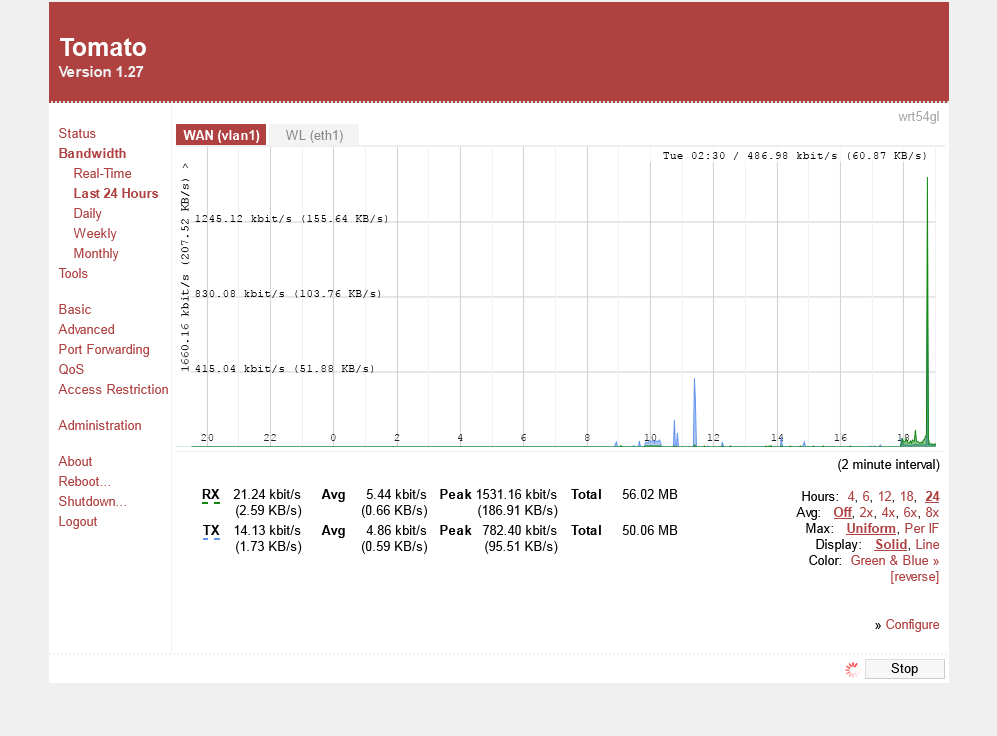Go to Daily bandwidth view
The width and height of the screenshot is (997, 736).
click(x=87, y=214)
